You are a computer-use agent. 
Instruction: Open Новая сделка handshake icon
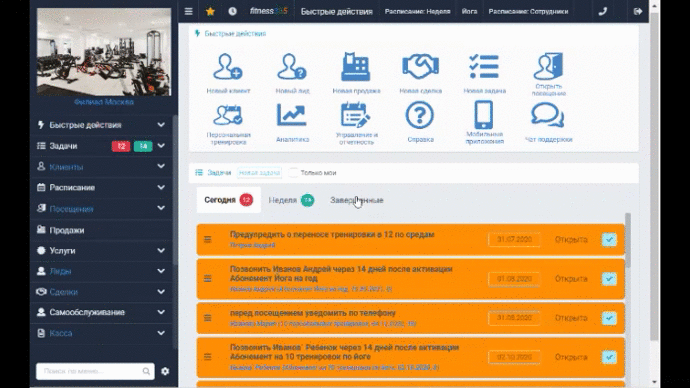click(420, 67)
